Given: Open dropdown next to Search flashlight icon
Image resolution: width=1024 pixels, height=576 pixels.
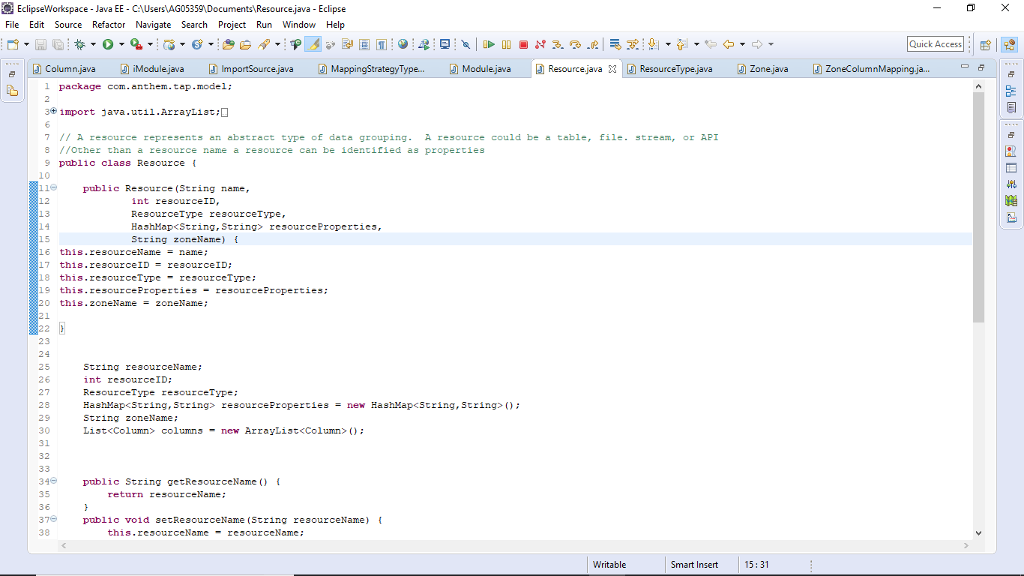Looking at the screenshot, I should click(x=278, y=44).
